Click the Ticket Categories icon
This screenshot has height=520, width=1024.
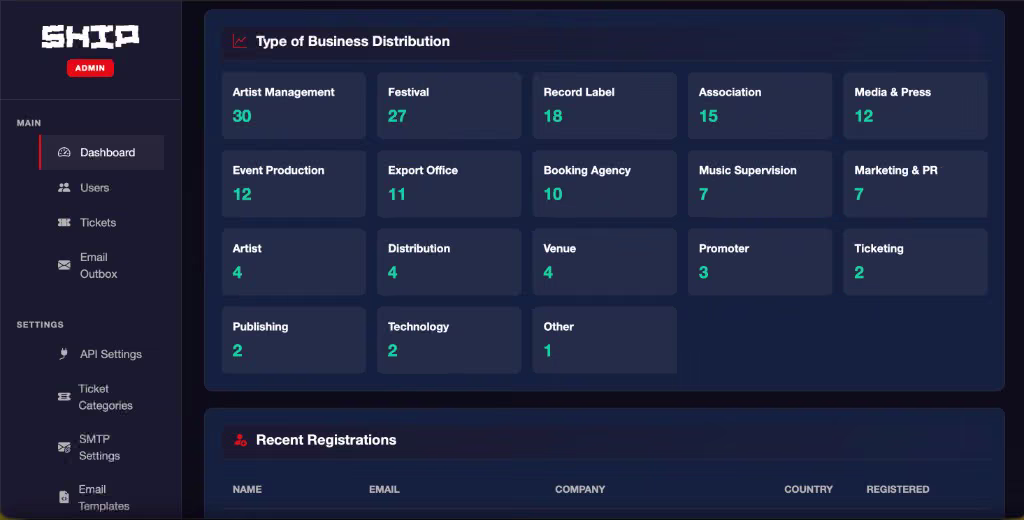(64, 397)
